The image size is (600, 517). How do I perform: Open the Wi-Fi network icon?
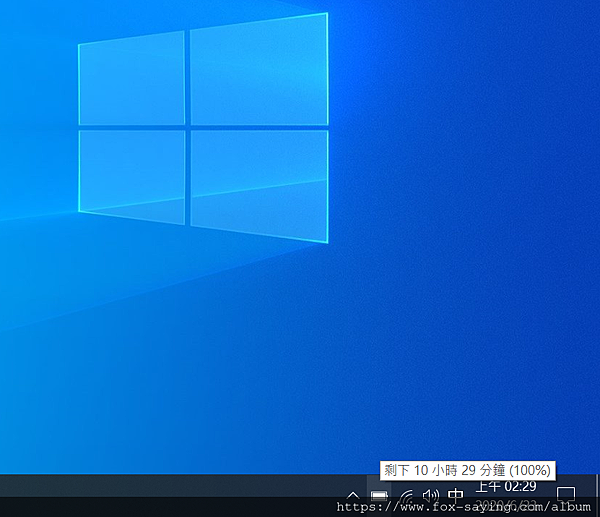click(x=406, y=496)
